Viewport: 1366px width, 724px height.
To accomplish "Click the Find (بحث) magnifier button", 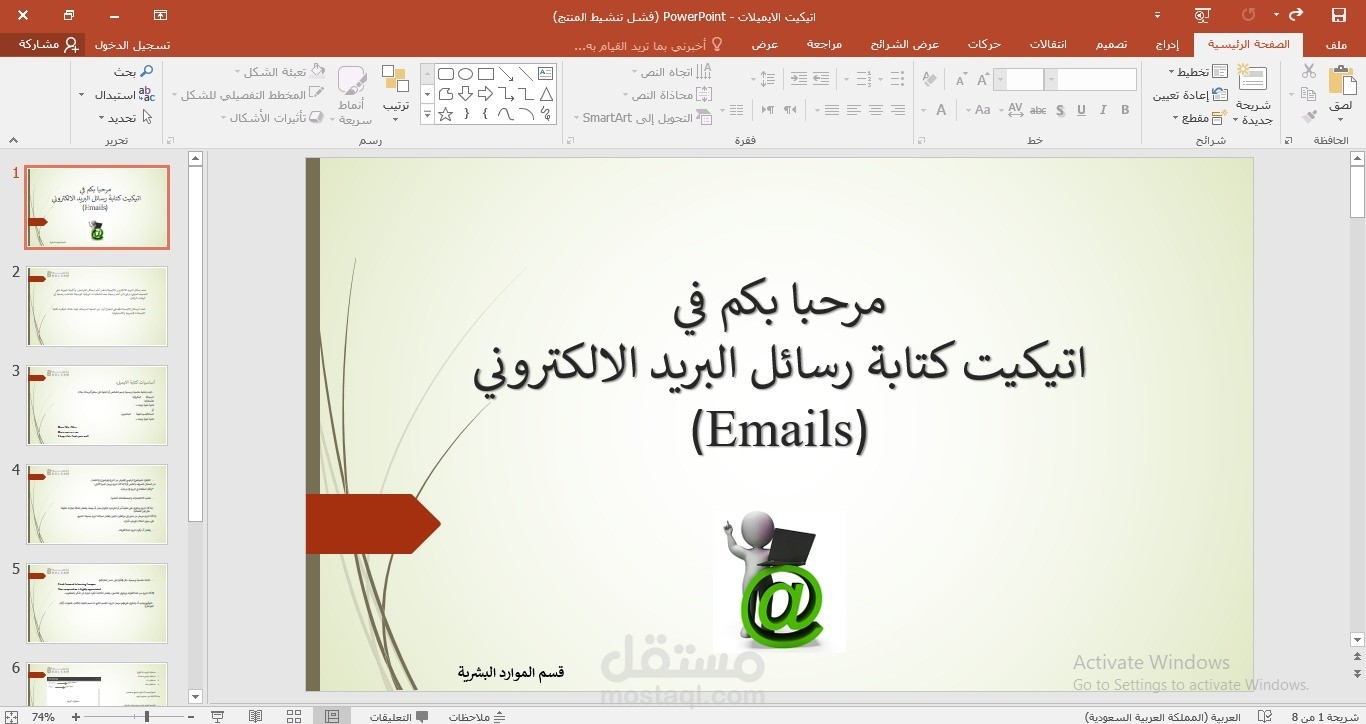I will coord(134,72).
